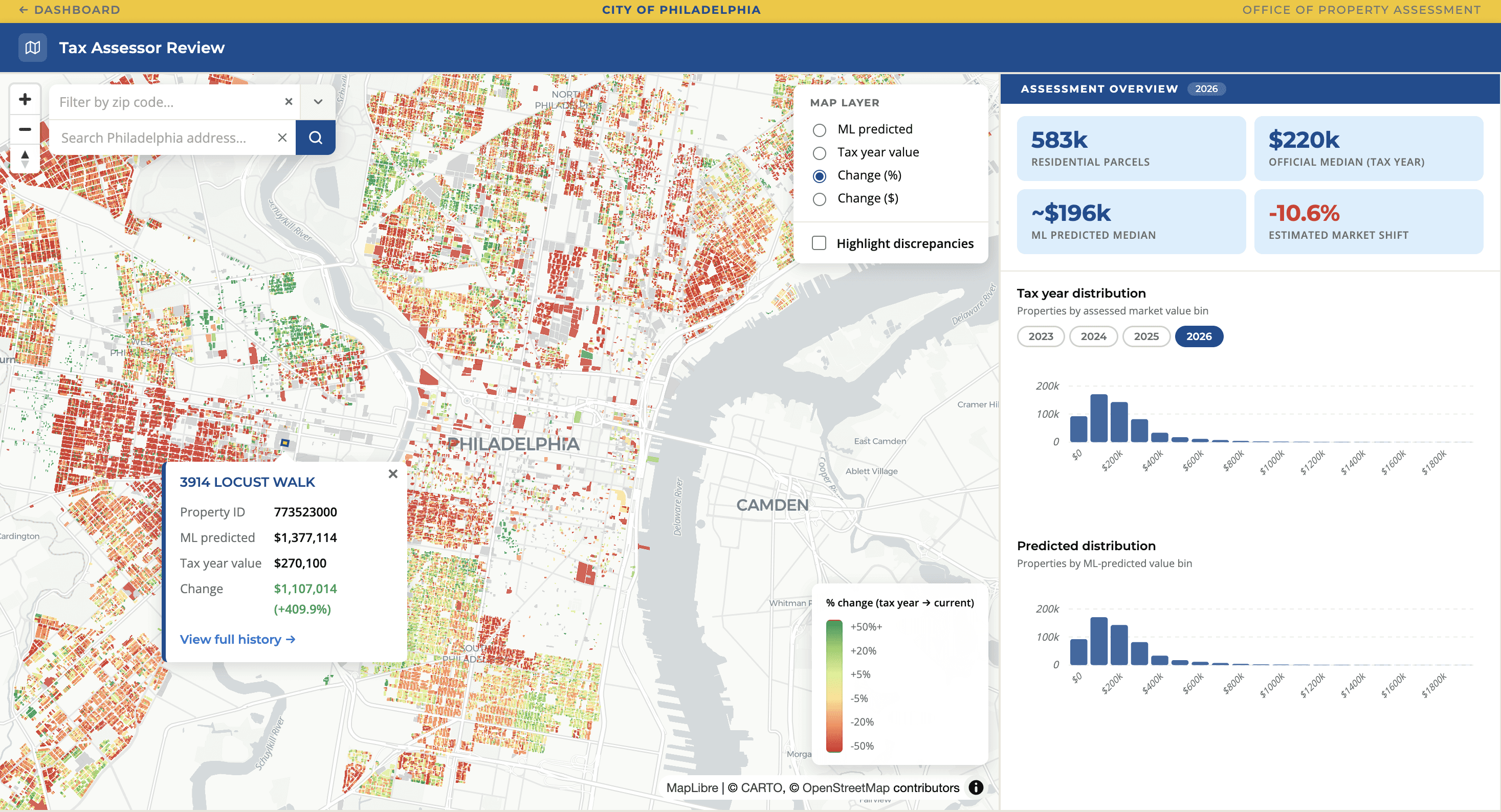Clear the zip code filter field
The height and width of the screenshot is (812, 1501).
(x=289, y=102)
